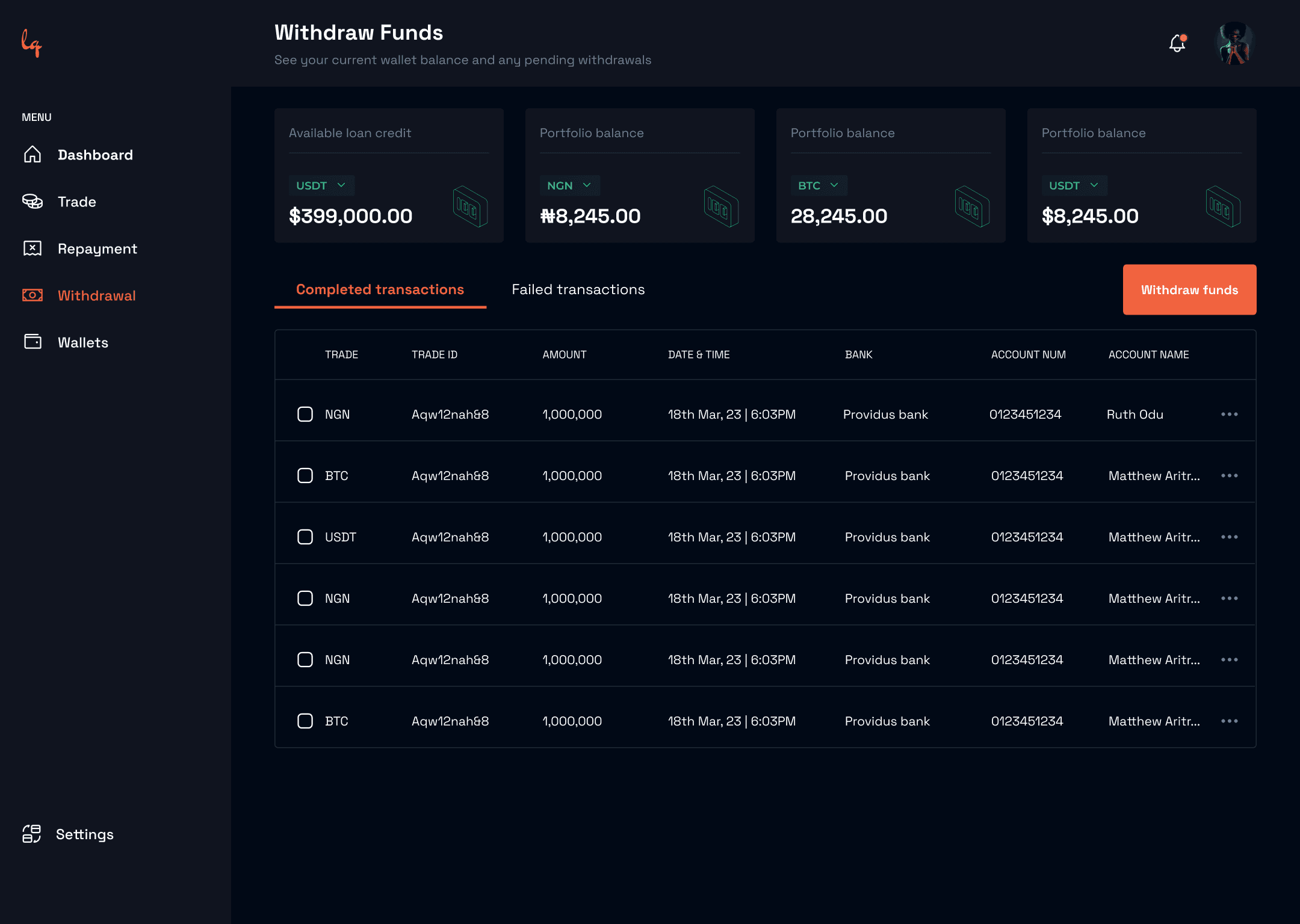Open the NGN currency dropdown
Image resolution: width=1300 pixels, height=924 pixels.
569,185
